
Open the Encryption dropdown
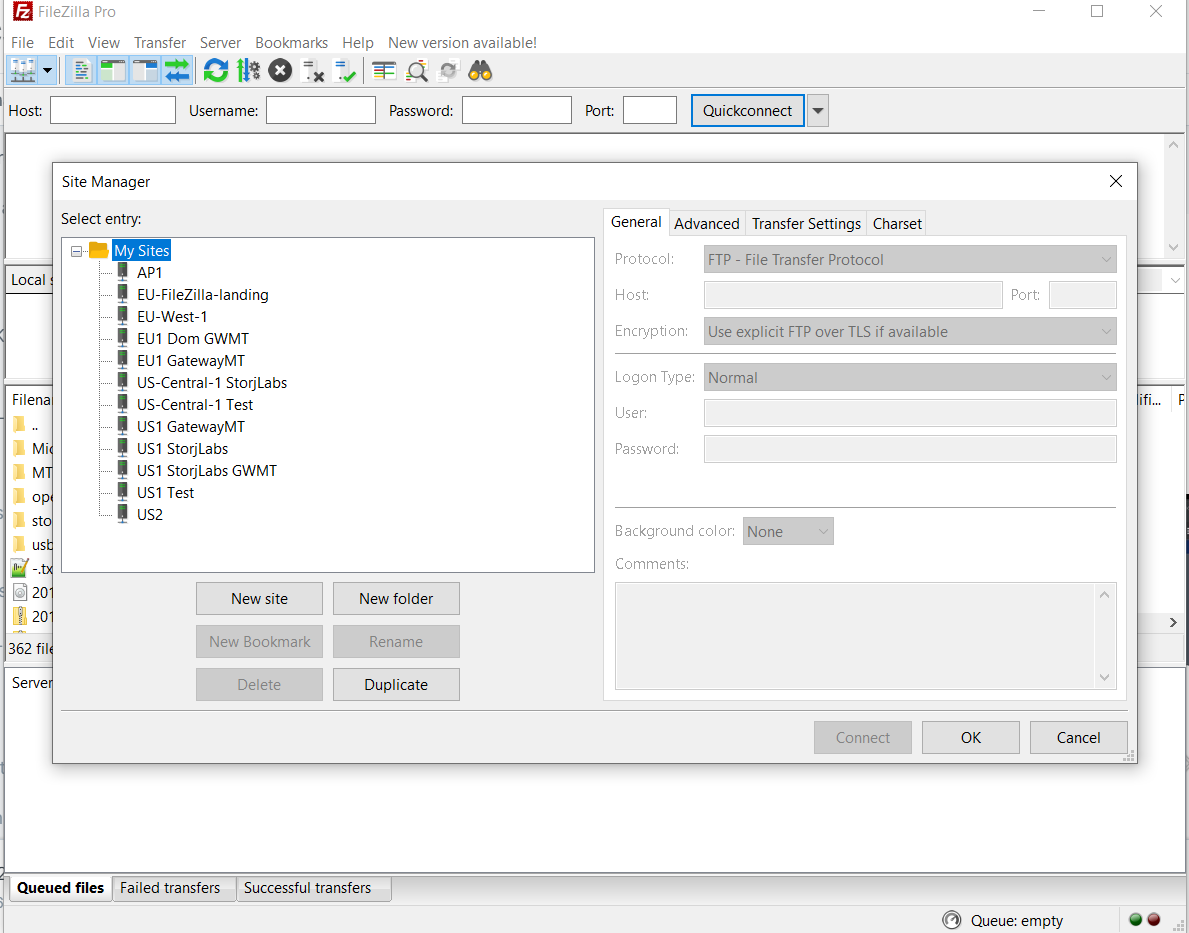(910, 331)
